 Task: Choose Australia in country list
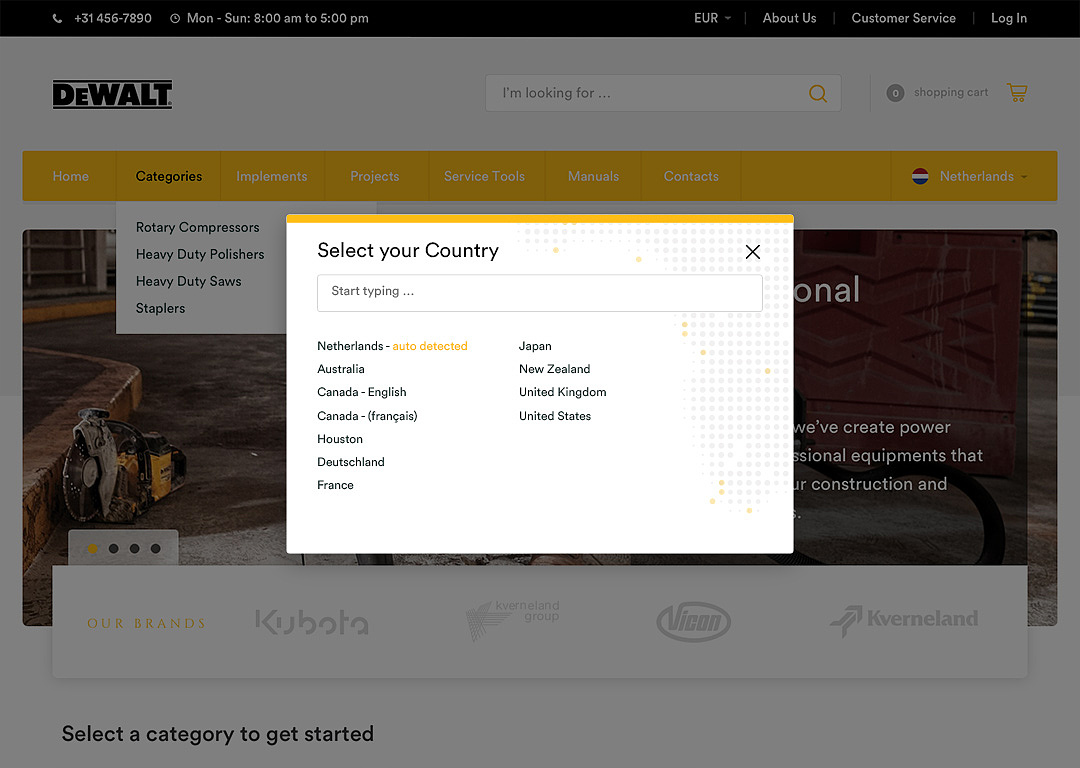coord(341,369)
